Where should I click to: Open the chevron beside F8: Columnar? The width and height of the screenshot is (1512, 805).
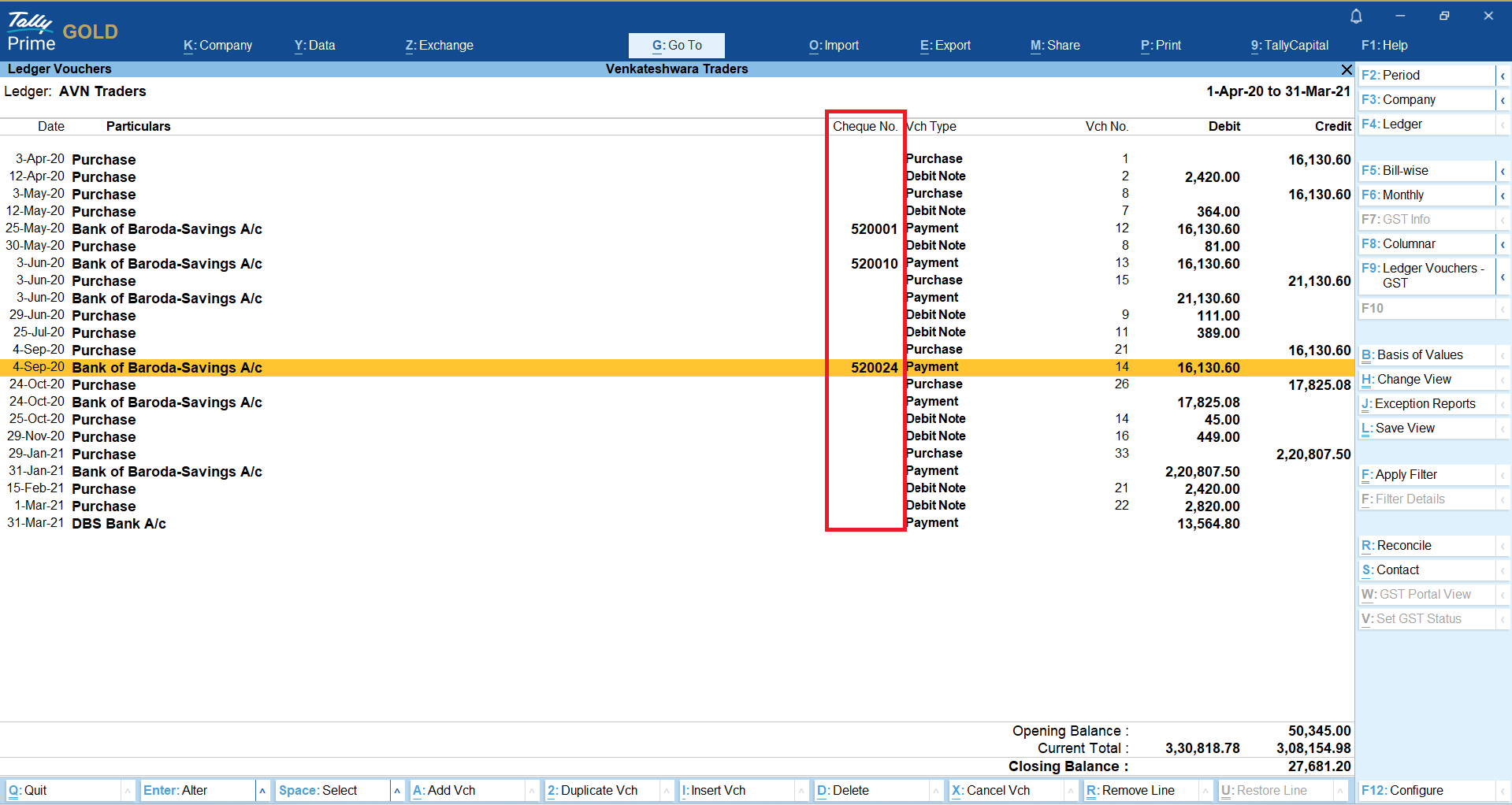[1503, 244]
